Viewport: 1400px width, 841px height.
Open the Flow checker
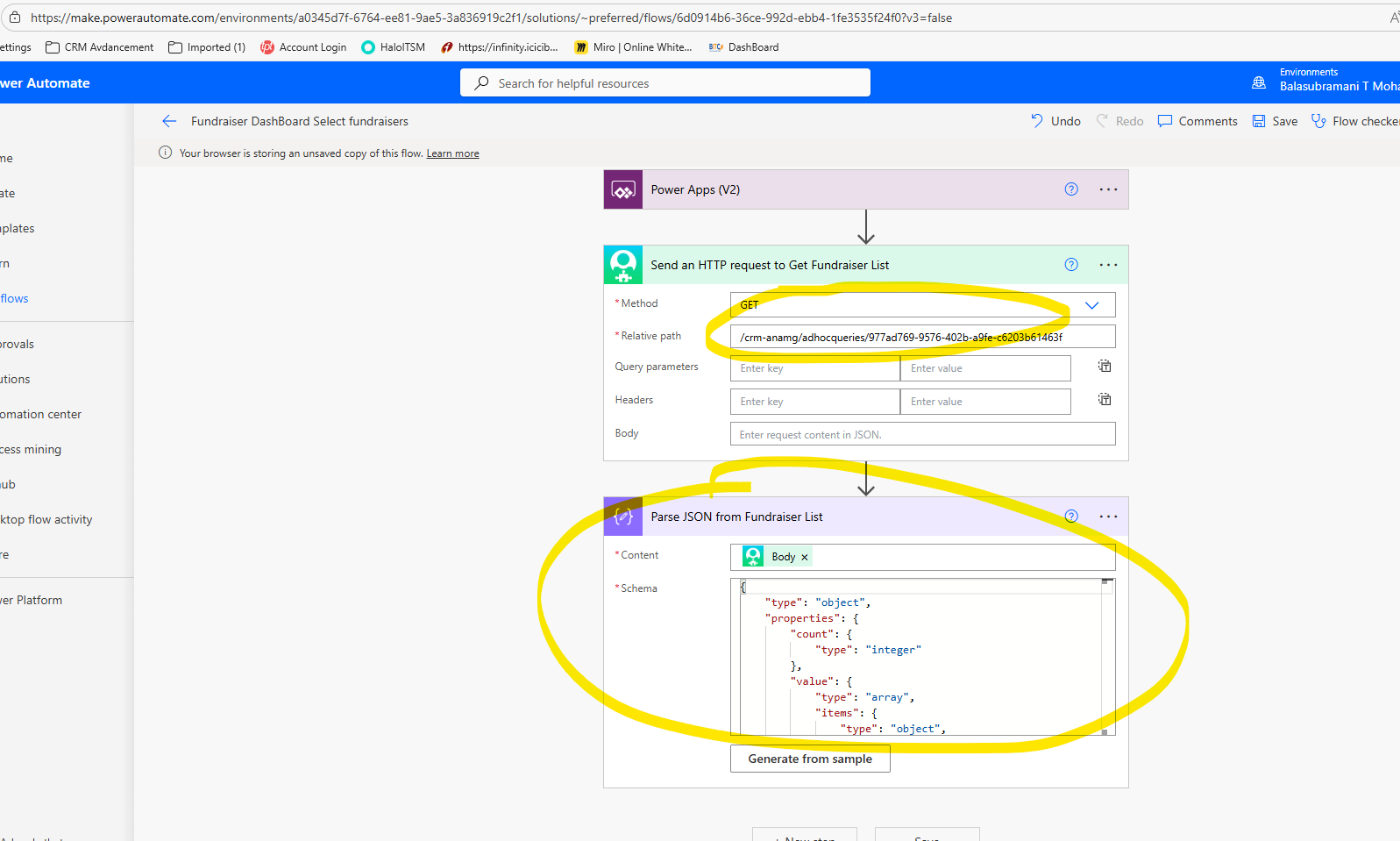[1355, 121]
